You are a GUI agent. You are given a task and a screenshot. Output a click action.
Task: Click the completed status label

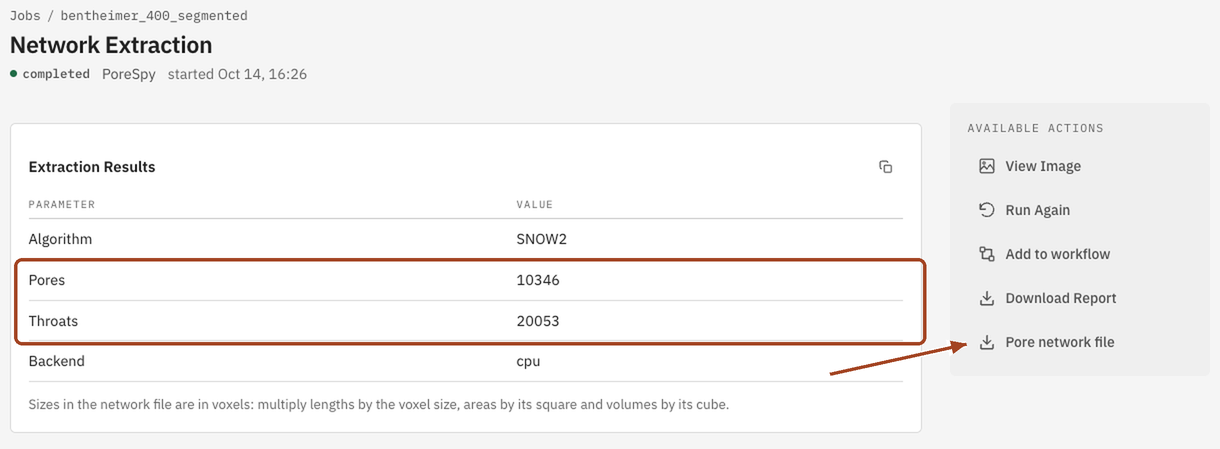(56, 74)
